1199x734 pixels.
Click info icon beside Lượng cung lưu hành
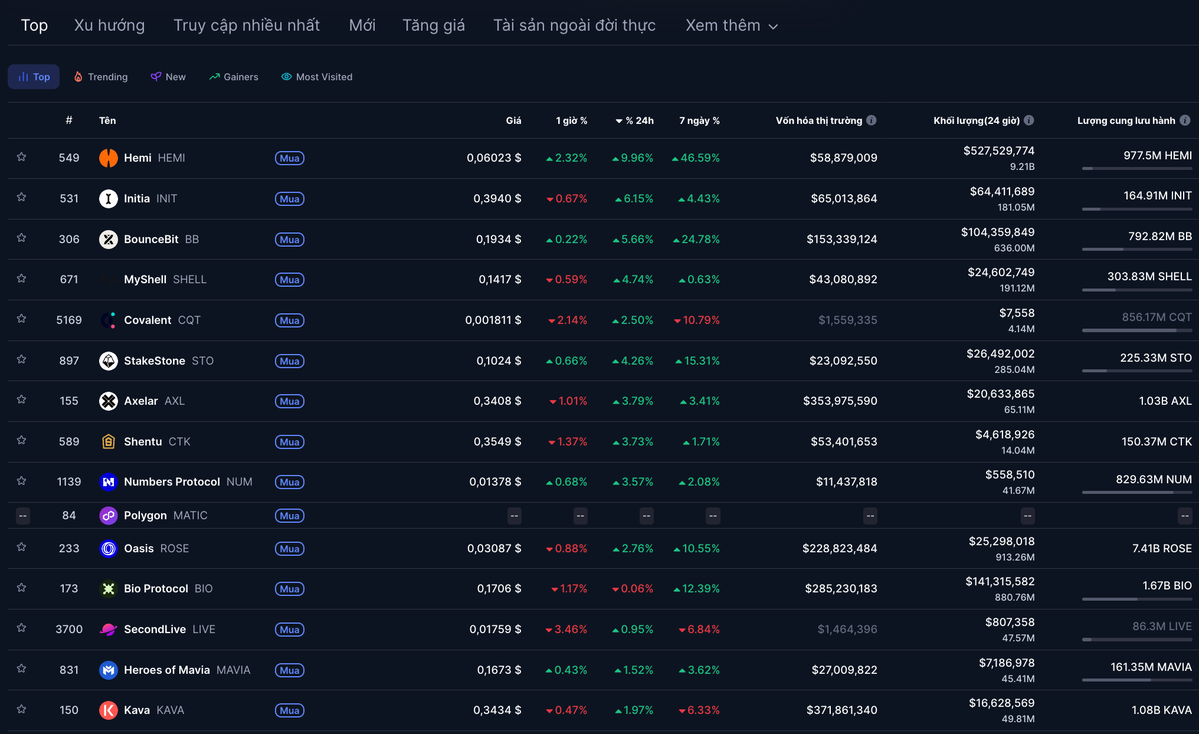click(x=1185, y=121)
